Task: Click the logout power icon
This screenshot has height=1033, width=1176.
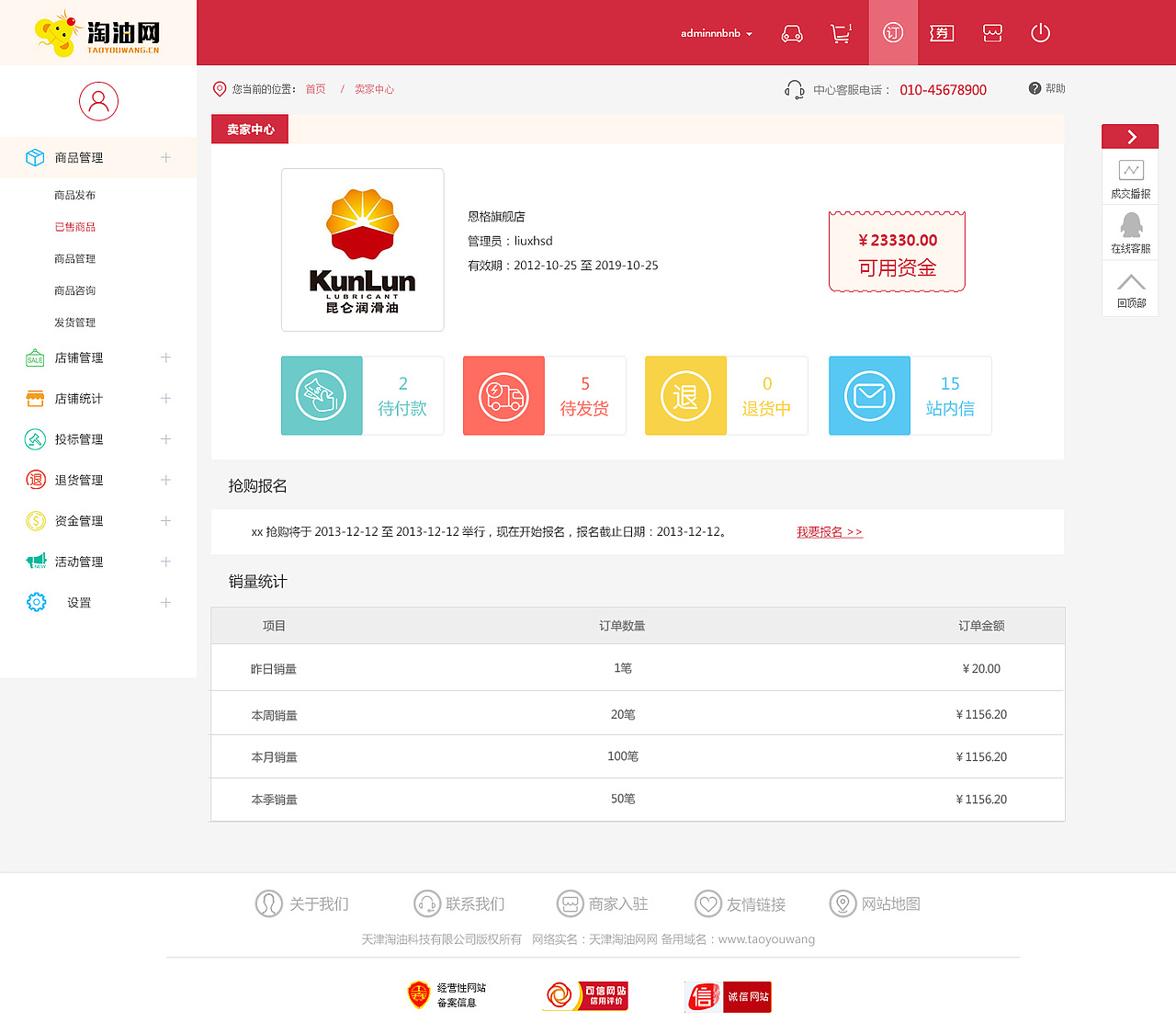Action: [x=1040, y=32]
